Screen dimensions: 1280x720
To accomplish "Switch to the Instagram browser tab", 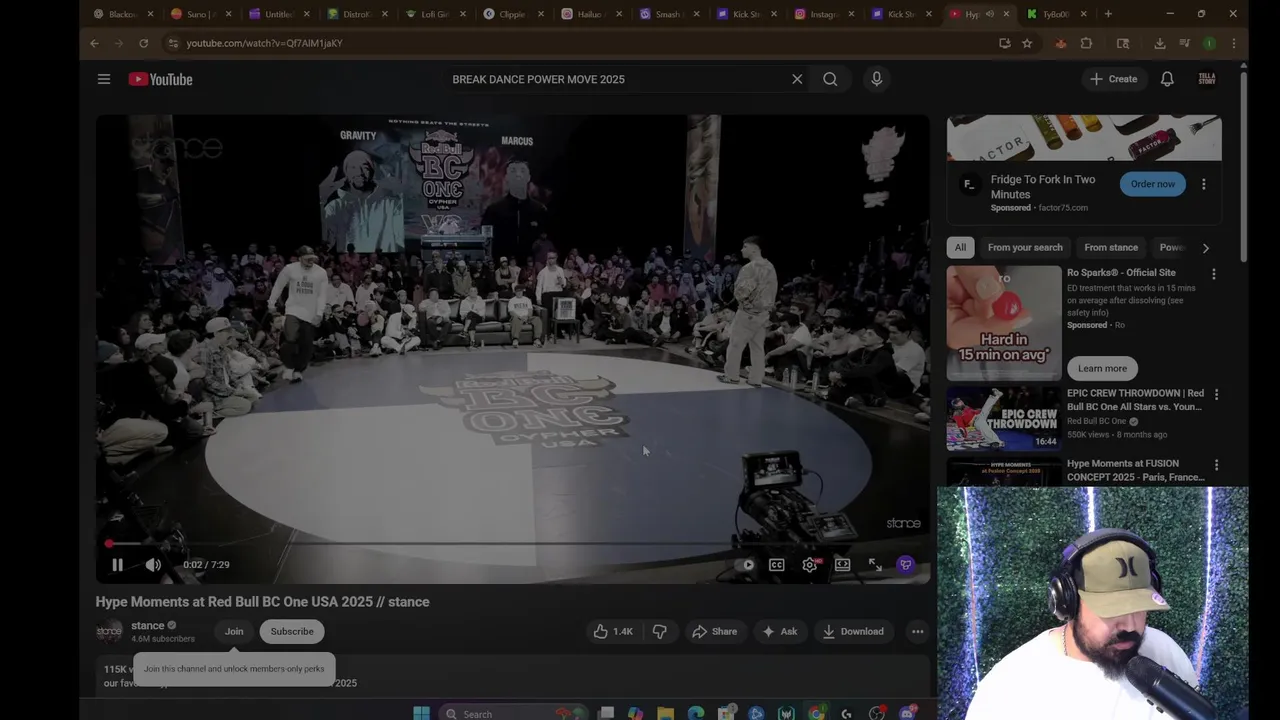I will point(823,14).
